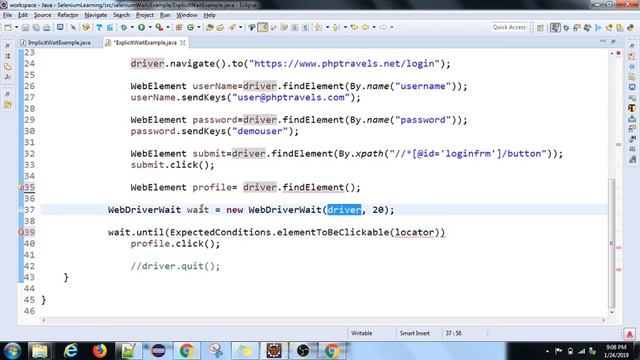The height and width of the screenshot is (360, 640).
Task: Toggle the Mark Occurrences button
Action: click(263, 27)
